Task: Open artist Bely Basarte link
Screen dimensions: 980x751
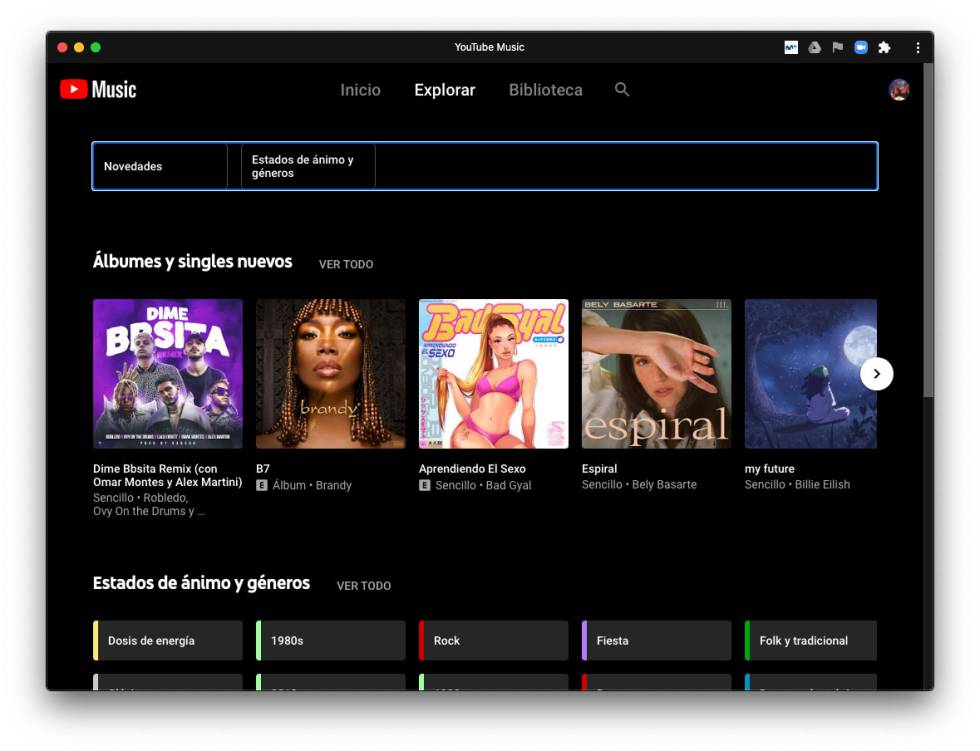Action: coord(664,485)
